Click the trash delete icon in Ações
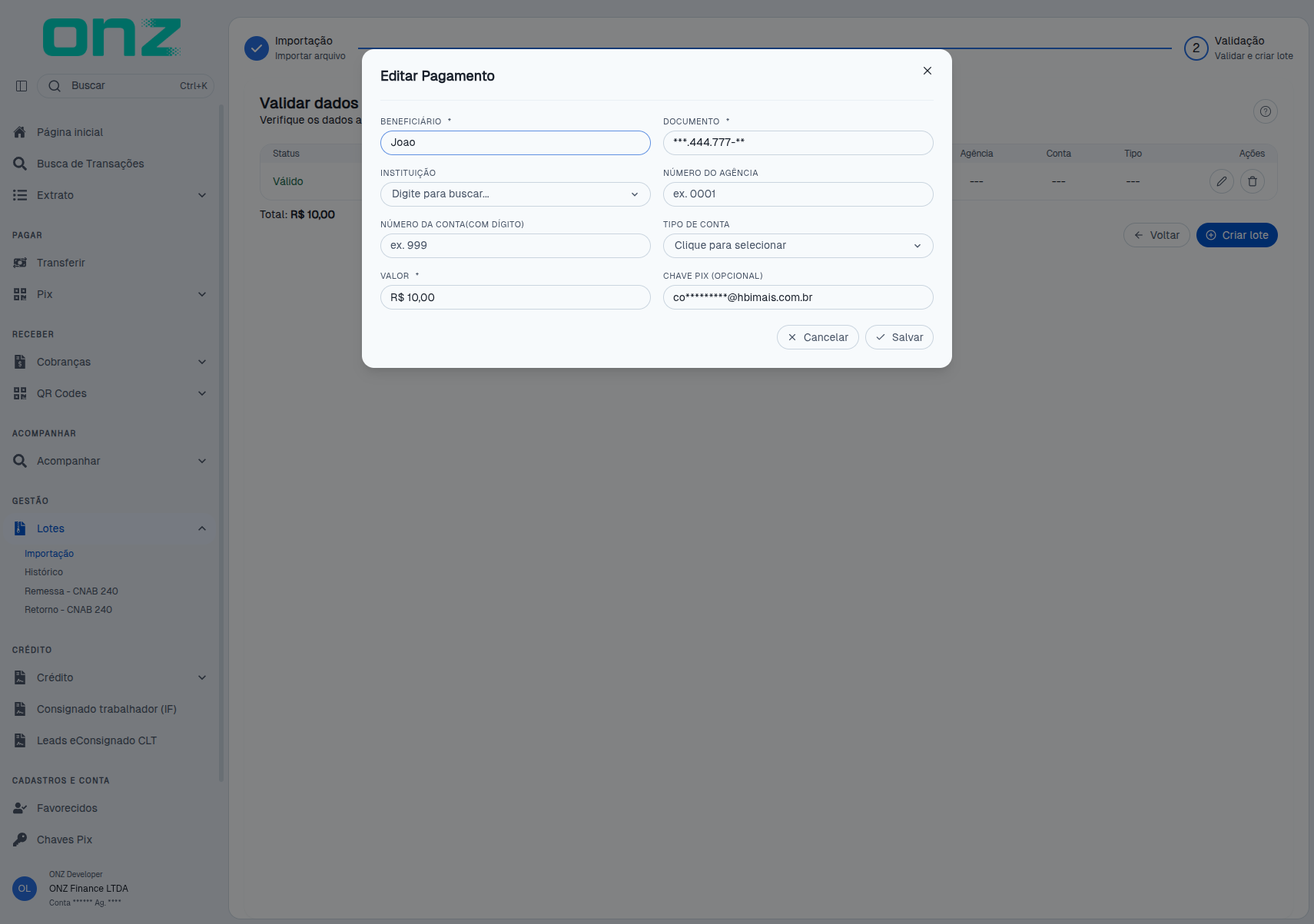 [x=1253, y=181]
